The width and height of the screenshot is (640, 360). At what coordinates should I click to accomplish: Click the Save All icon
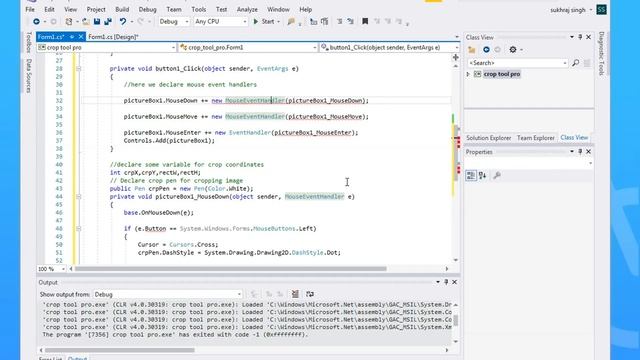pos(108,22)
